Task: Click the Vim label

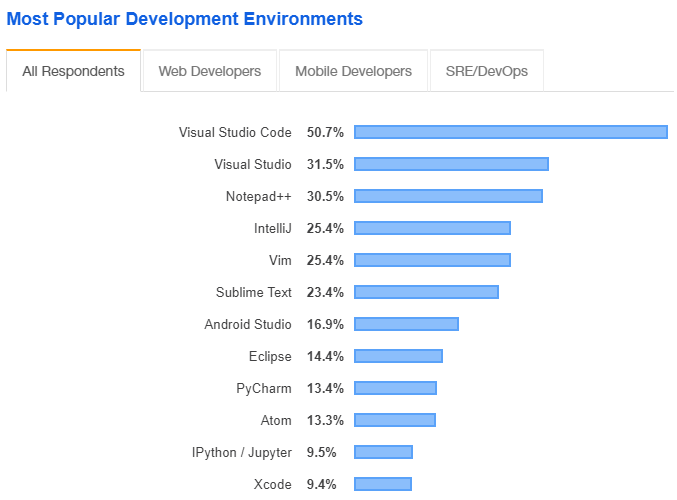Action: coord(280,260)
